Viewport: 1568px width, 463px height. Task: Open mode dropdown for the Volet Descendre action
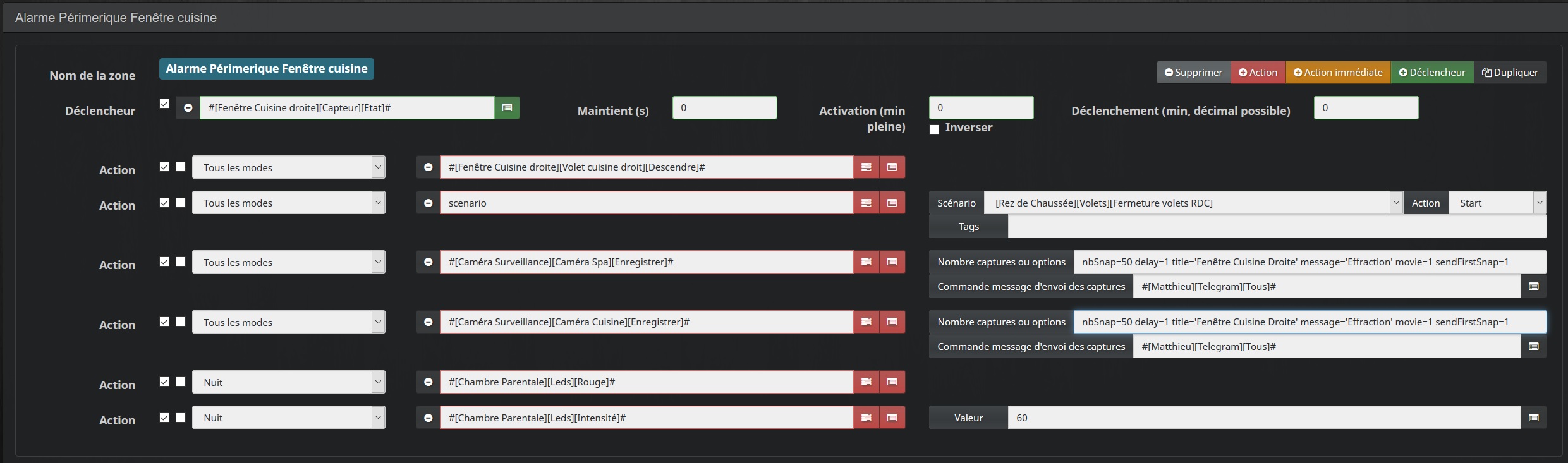289,167
